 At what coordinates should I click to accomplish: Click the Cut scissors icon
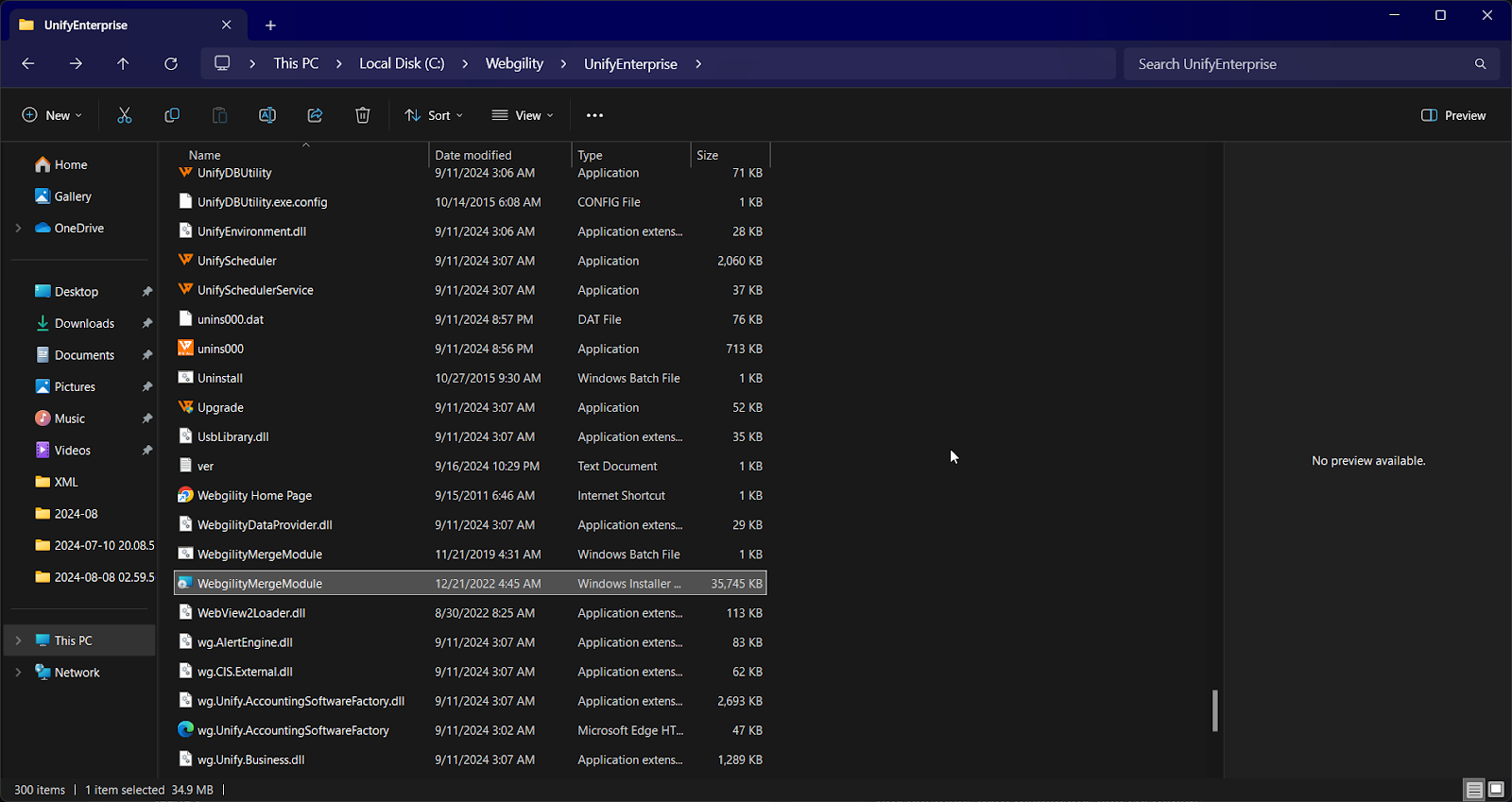(x=124, y=115)
